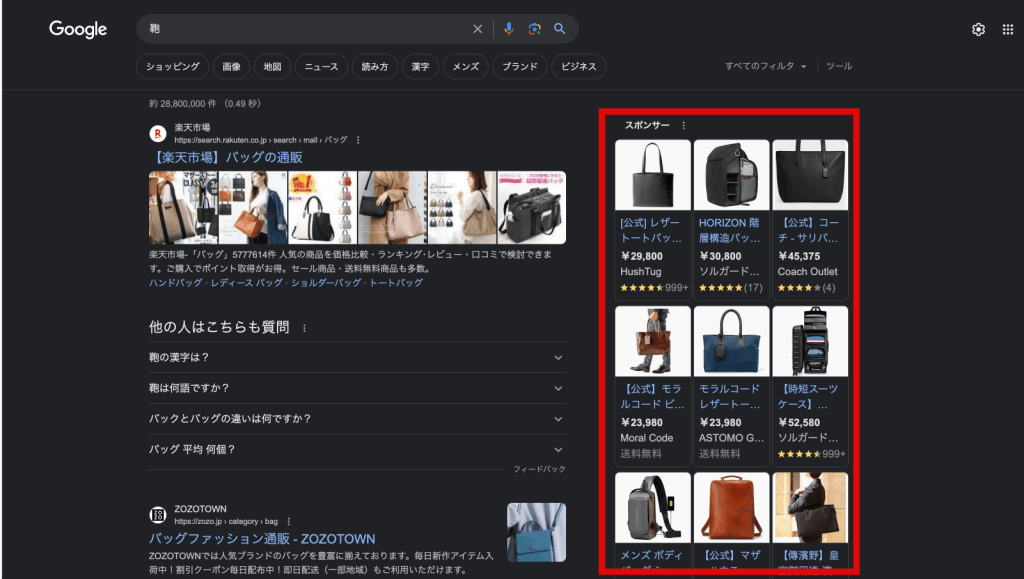The height and width of the screenshot is (579, 1024).
Task: Open 【傳濱野】 black bag ad
Action: [810, 520]
